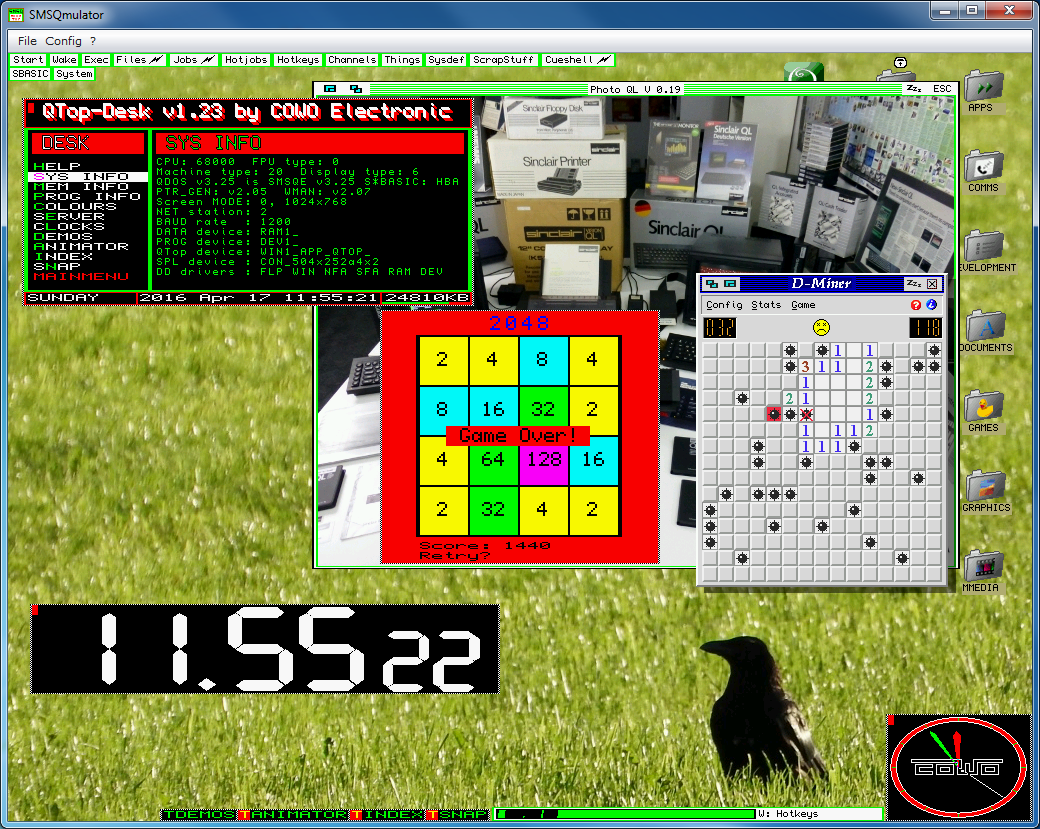Click the Start button on the launch bar
1040x829 pixels.
(x=28, y=60)
